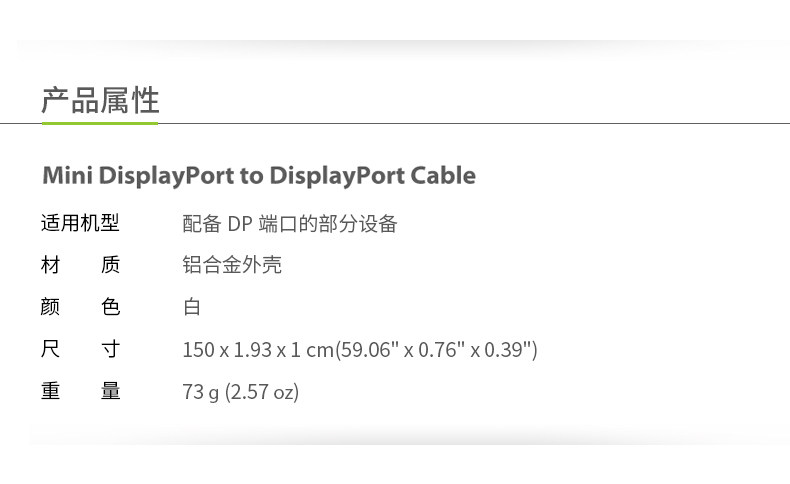Image resolution: width=790 pixels, height=484 pixels.
Task: Select the 铝合金外壳 material value
Action: click(232, 265)
